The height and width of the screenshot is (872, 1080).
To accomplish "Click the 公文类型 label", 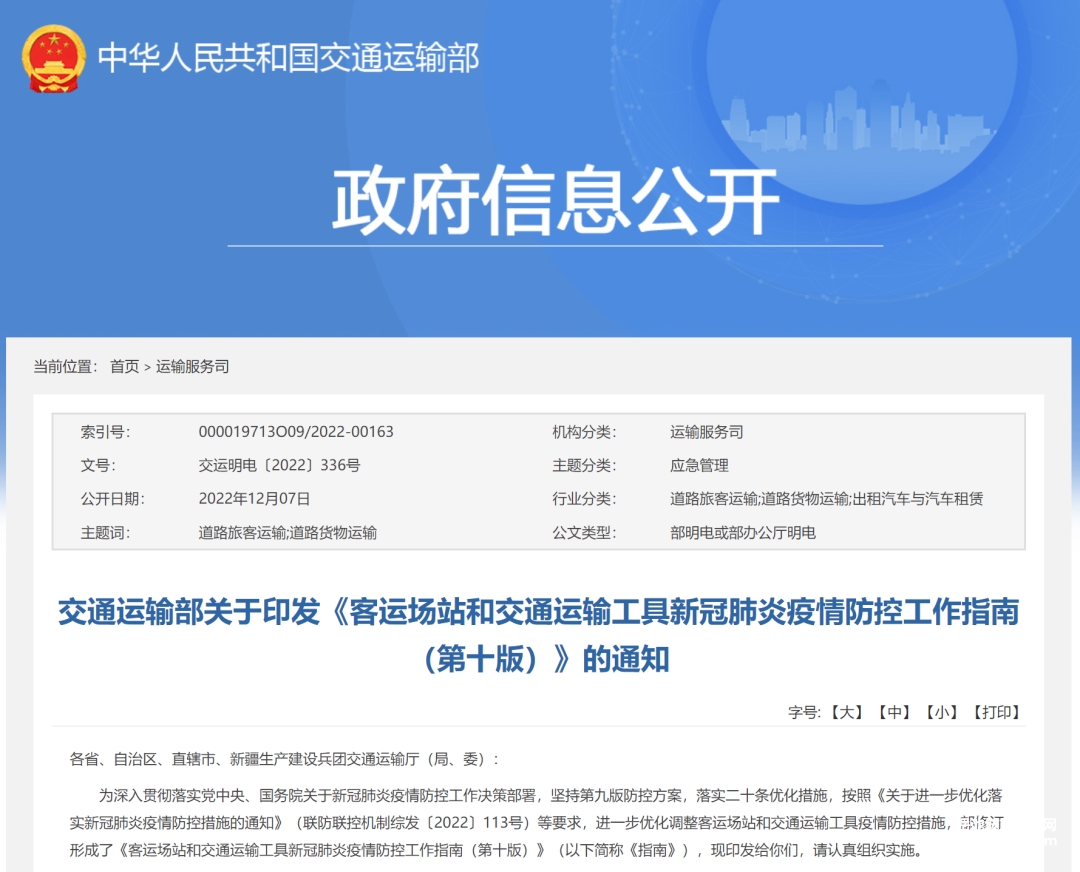I will pyautogui.click(x=584, y=532).
